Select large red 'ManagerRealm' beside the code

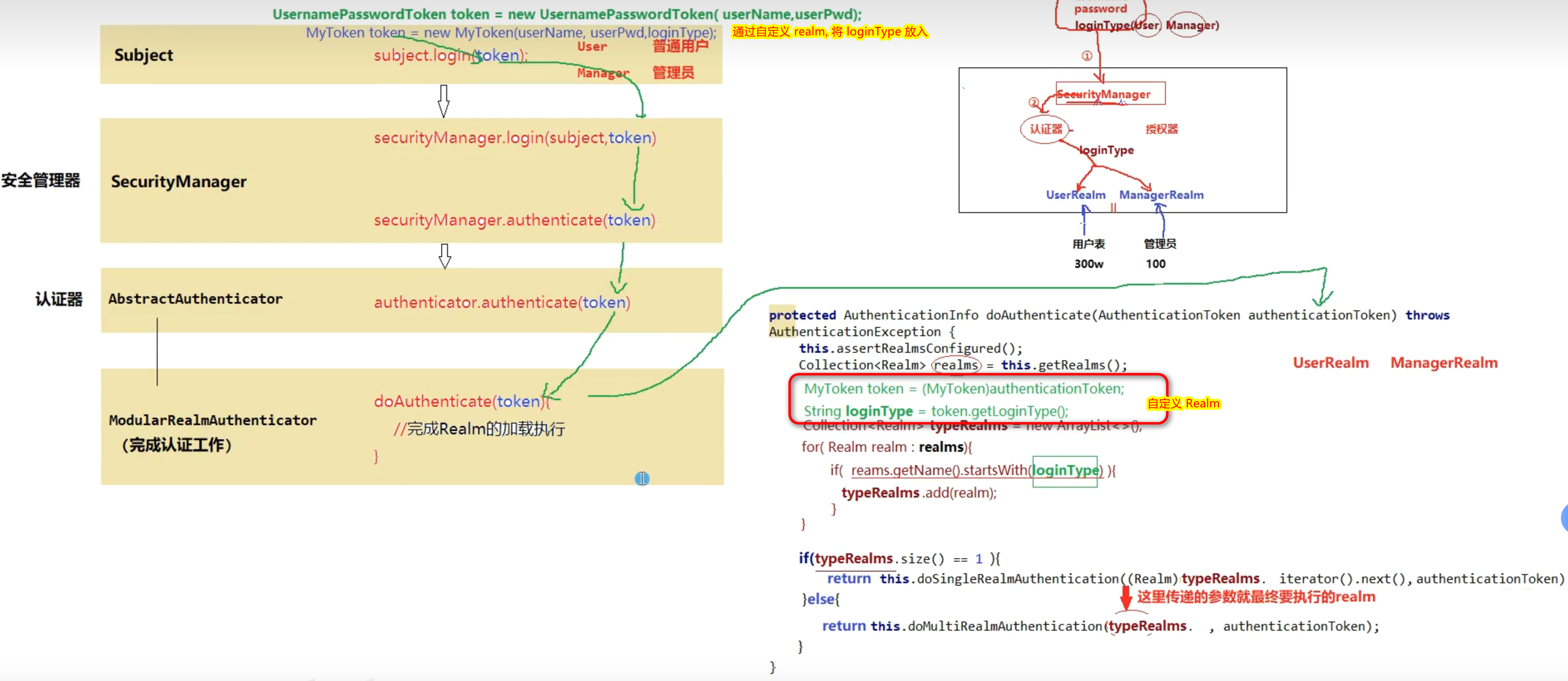1444,363
